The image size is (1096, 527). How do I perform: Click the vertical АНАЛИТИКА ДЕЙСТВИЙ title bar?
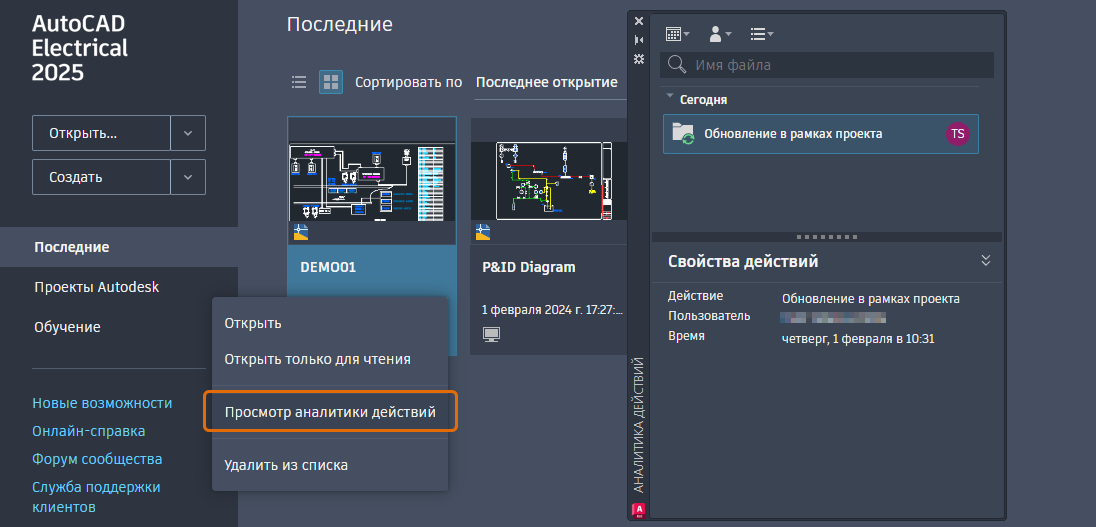(638, 425)
